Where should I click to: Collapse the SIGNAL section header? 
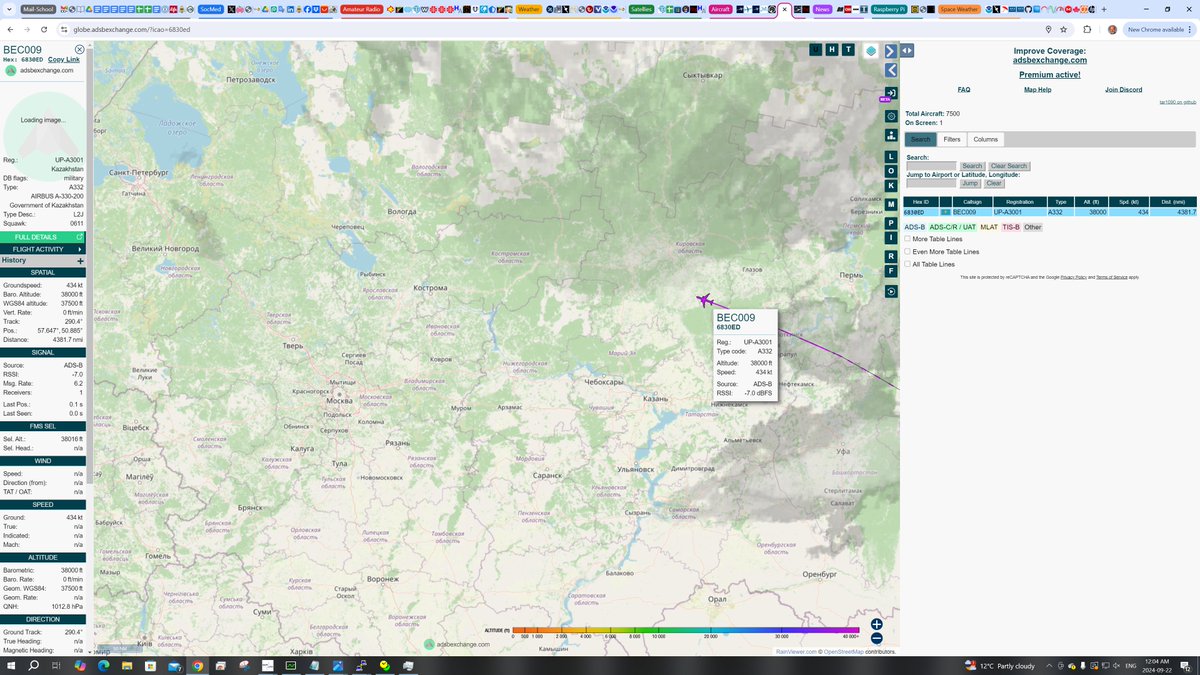point(43,352)
